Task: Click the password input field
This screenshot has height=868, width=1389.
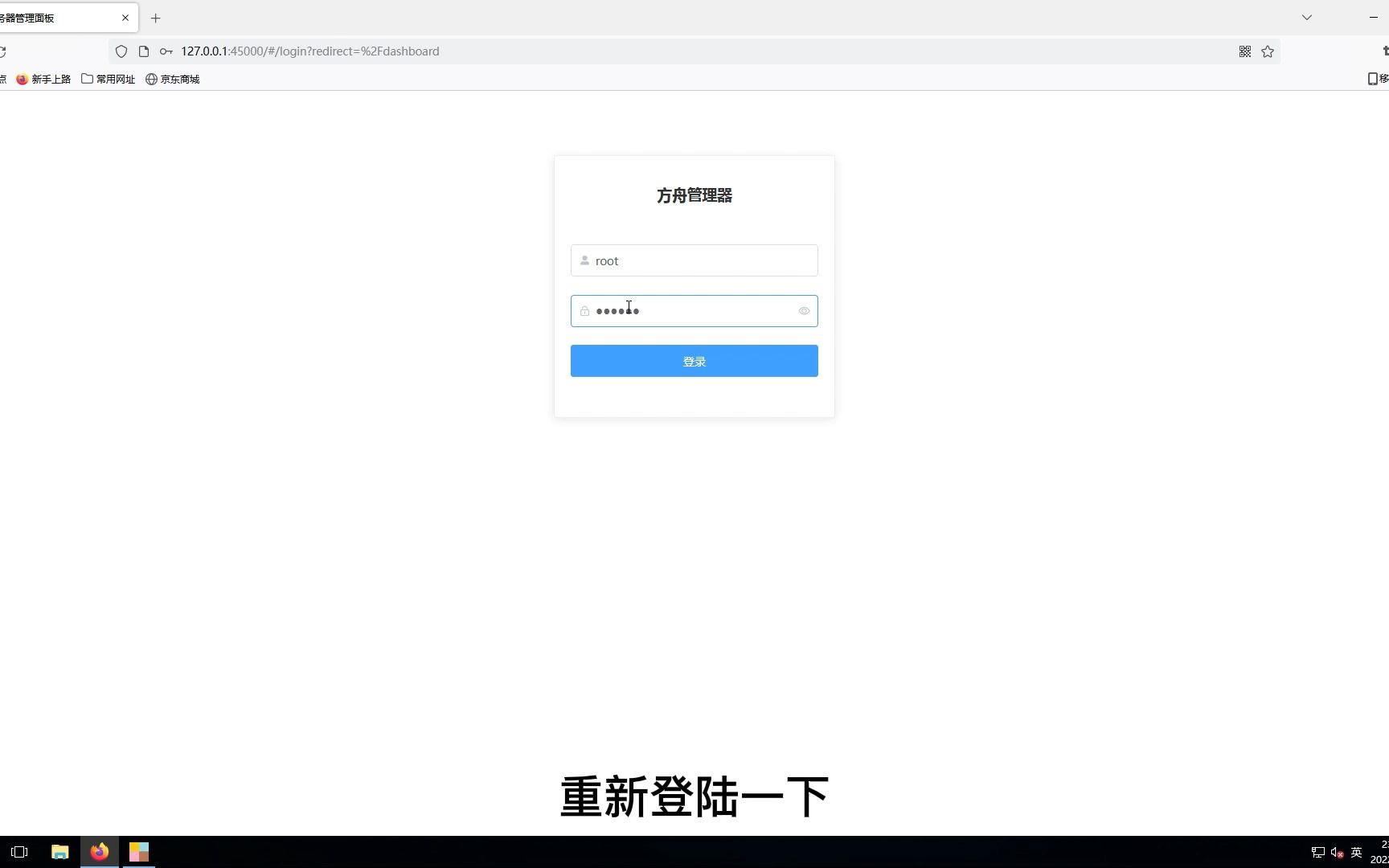Action: [693, 311]
